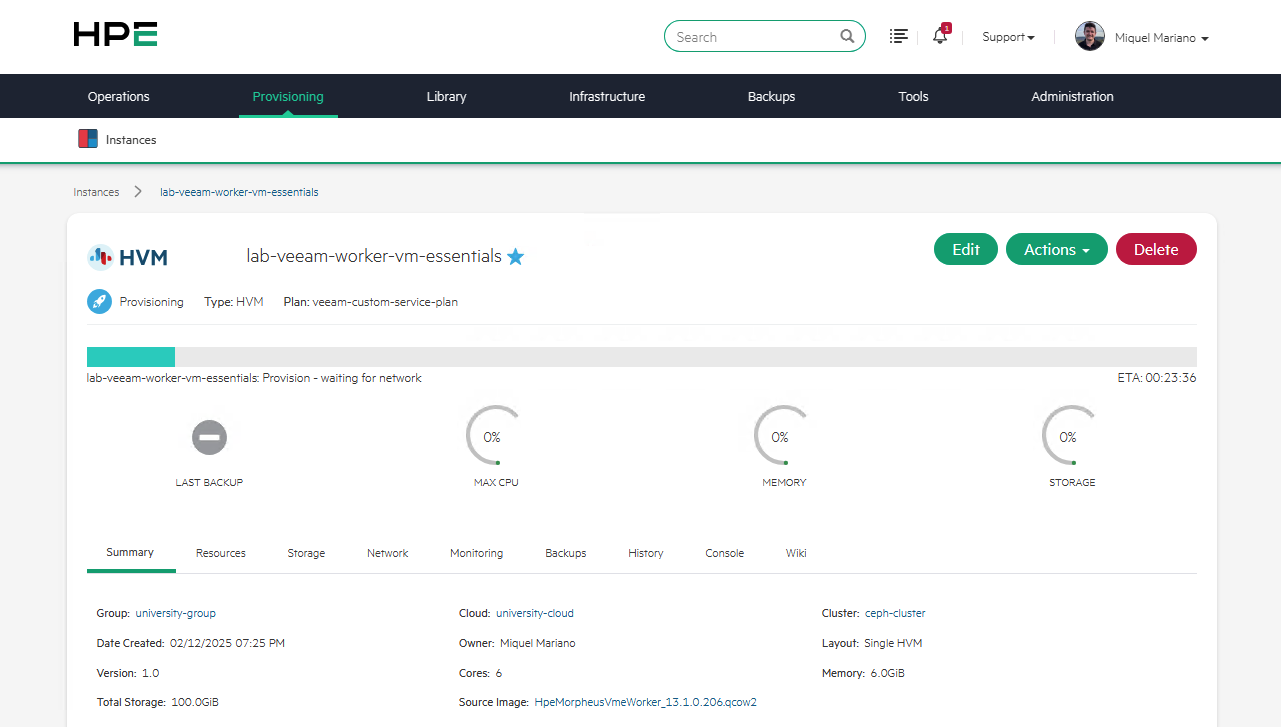Open the Tools menu
This screenshot has width=1281, height=727.
pyautogui.click(x=913, y=96)
